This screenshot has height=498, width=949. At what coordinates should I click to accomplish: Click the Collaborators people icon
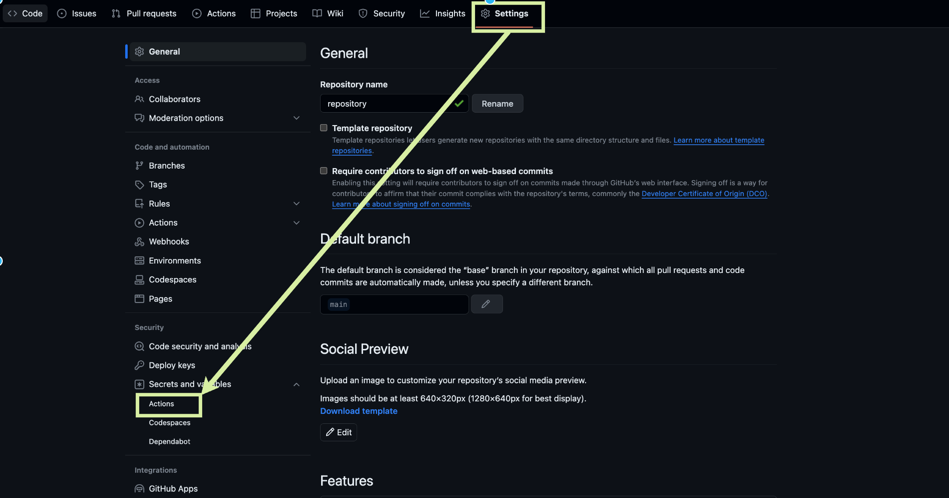coord(139,99)
